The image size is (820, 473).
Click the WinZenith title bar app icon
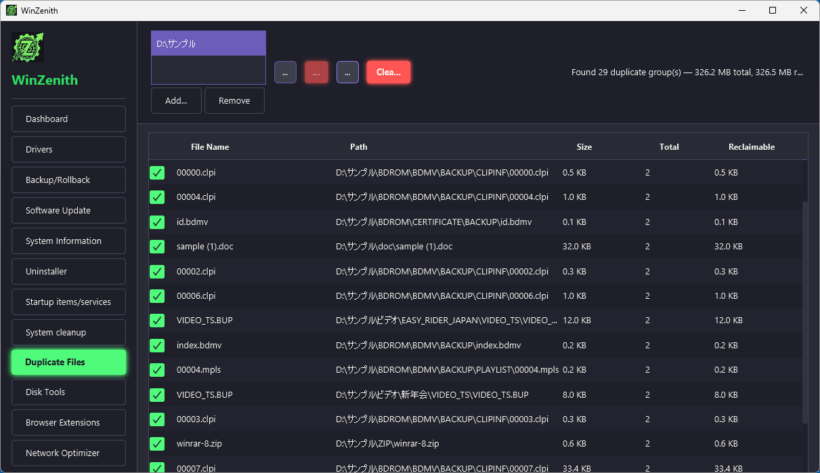coord(11,10)
